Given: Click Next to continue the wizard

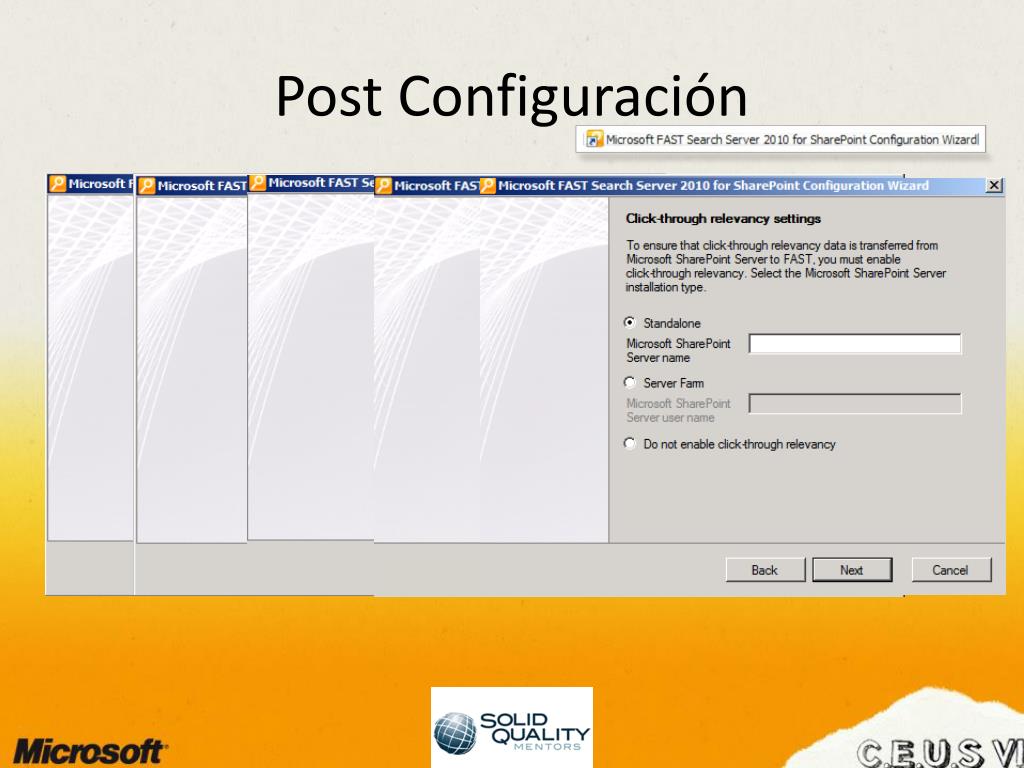Looking at the screenshot, I should pyautogui.click(x=852, y=570).
